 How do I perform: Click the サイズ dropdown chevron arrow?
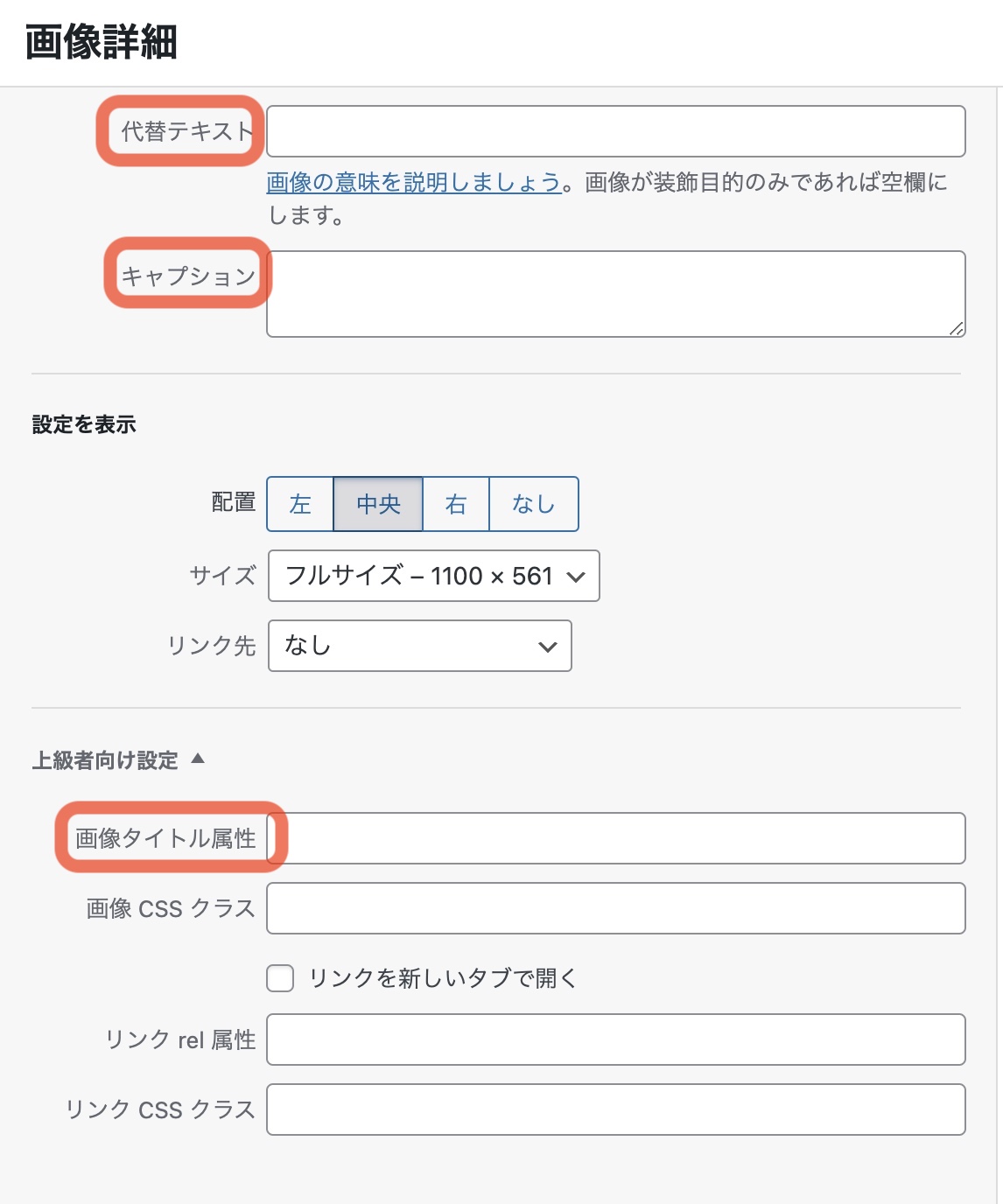tap(576, 577)
